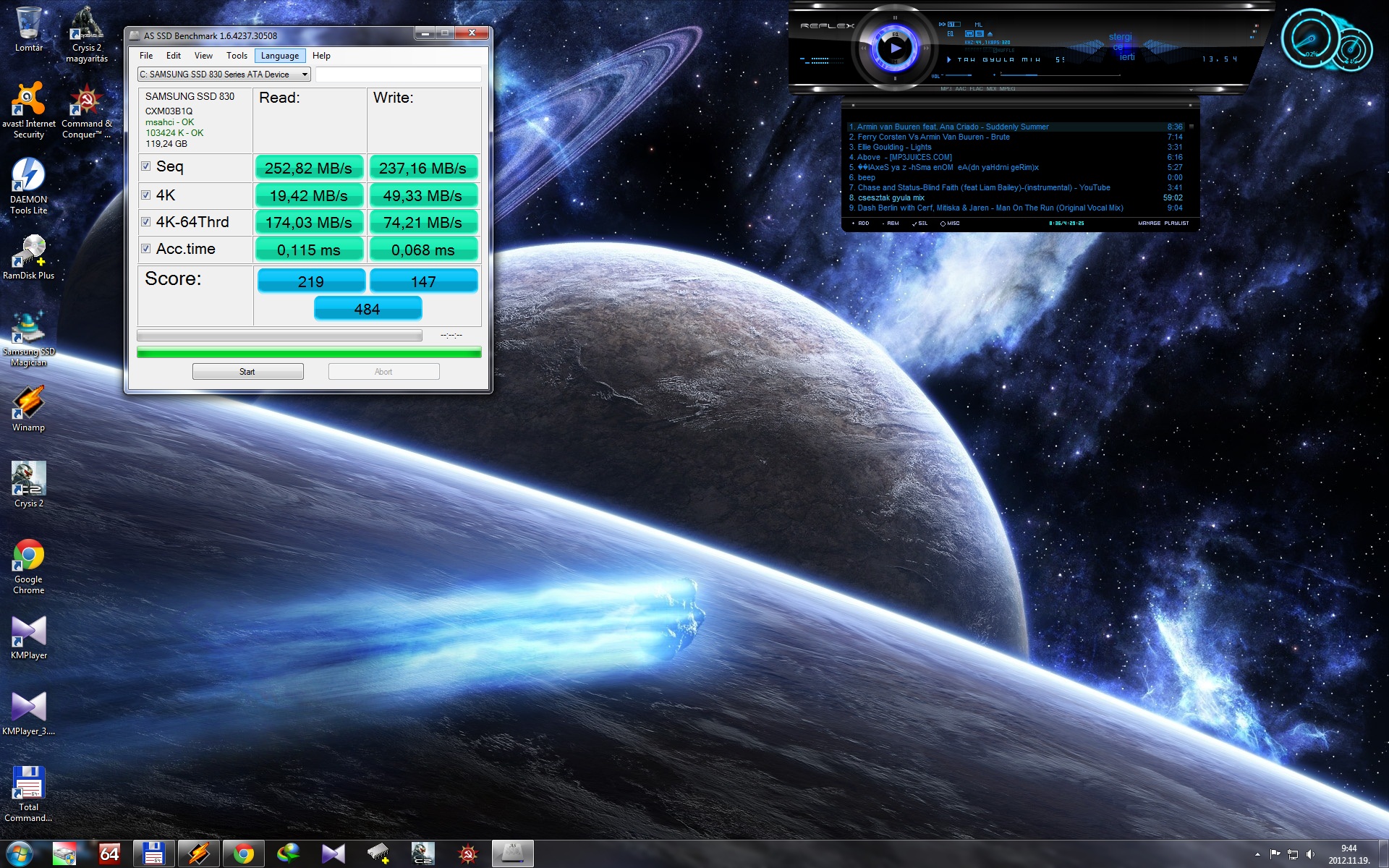The height and width of the screenshot is (868, 1389).
Task: Open avast! Internet Security icon
Action: click(x=28, y=100)
